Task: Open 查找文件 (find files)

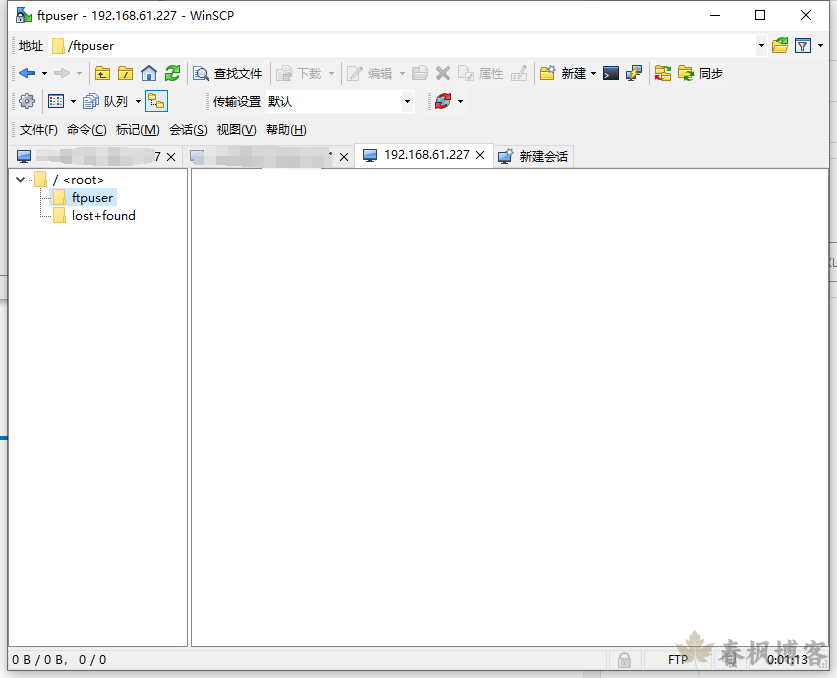Action: click(x=228, y=74)
